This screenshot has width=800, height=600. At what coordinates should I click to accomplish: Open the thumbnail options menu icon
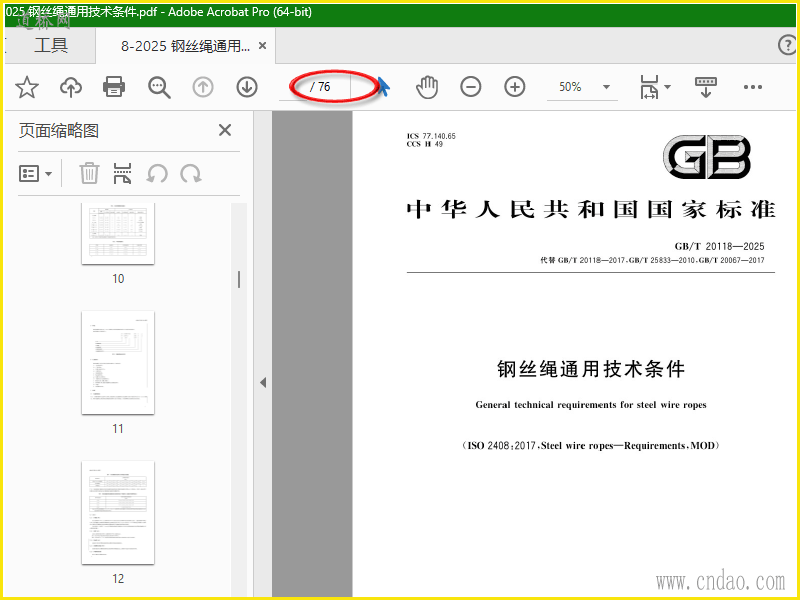[x=29, y=173]
